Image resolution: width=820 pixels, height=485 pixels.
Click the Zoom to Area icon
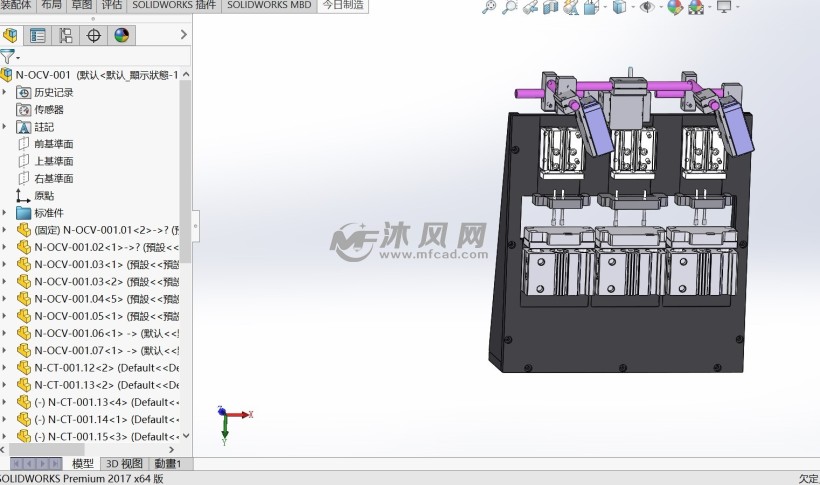point(510,8)
